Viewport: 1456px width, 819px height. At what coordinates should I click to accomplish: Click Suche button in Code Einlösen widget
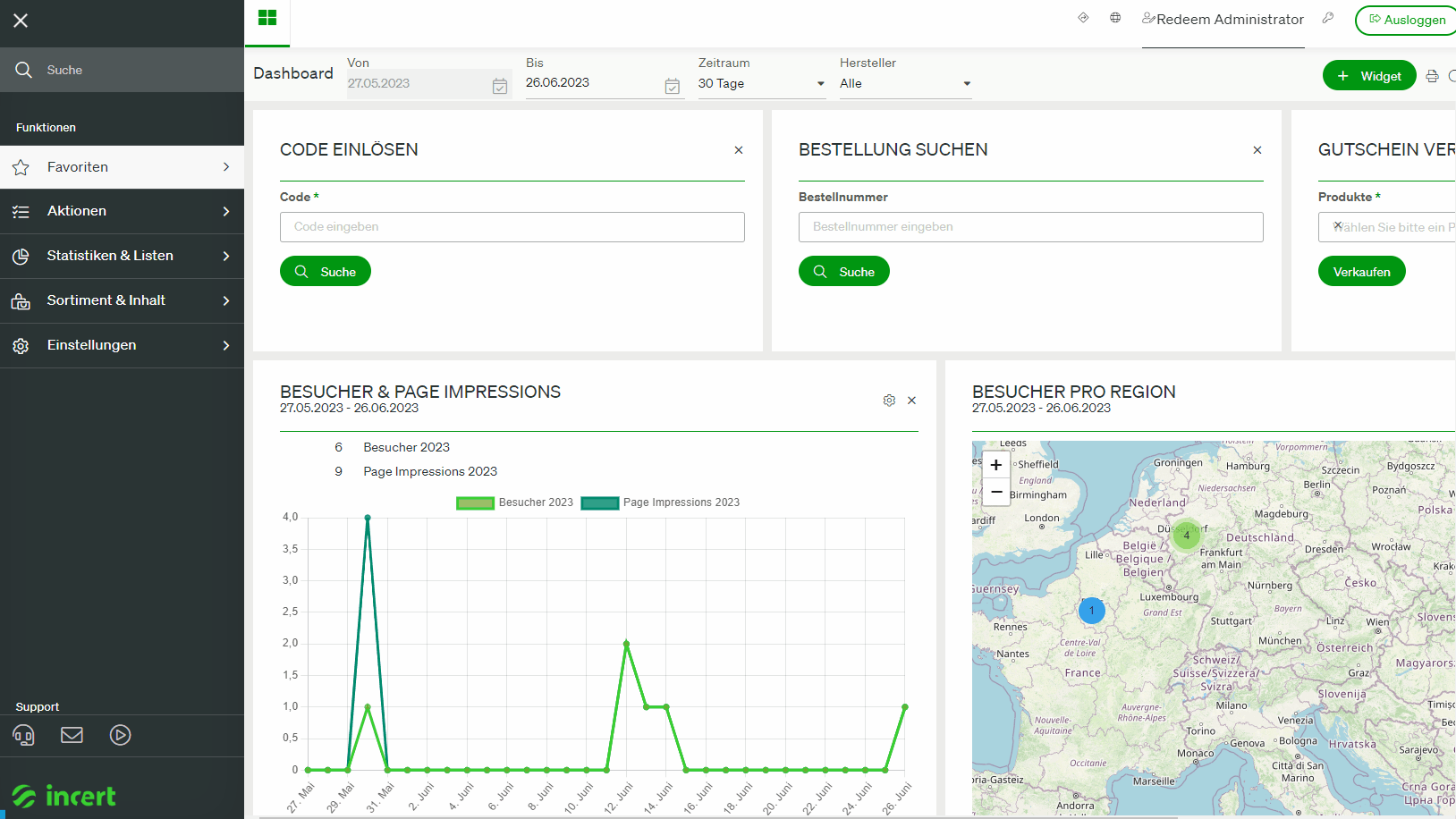point(326,272)
